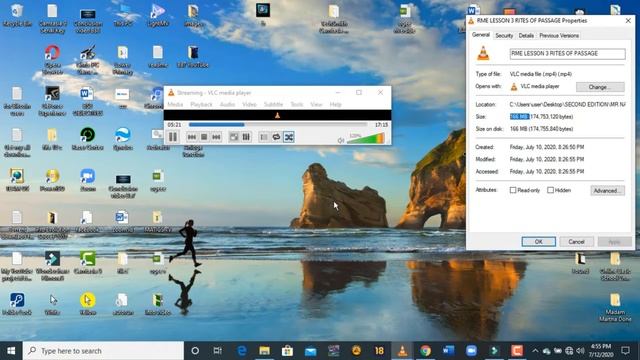Click the taskbar icon labeled 18
640x360 pixels.
[379, 351]
